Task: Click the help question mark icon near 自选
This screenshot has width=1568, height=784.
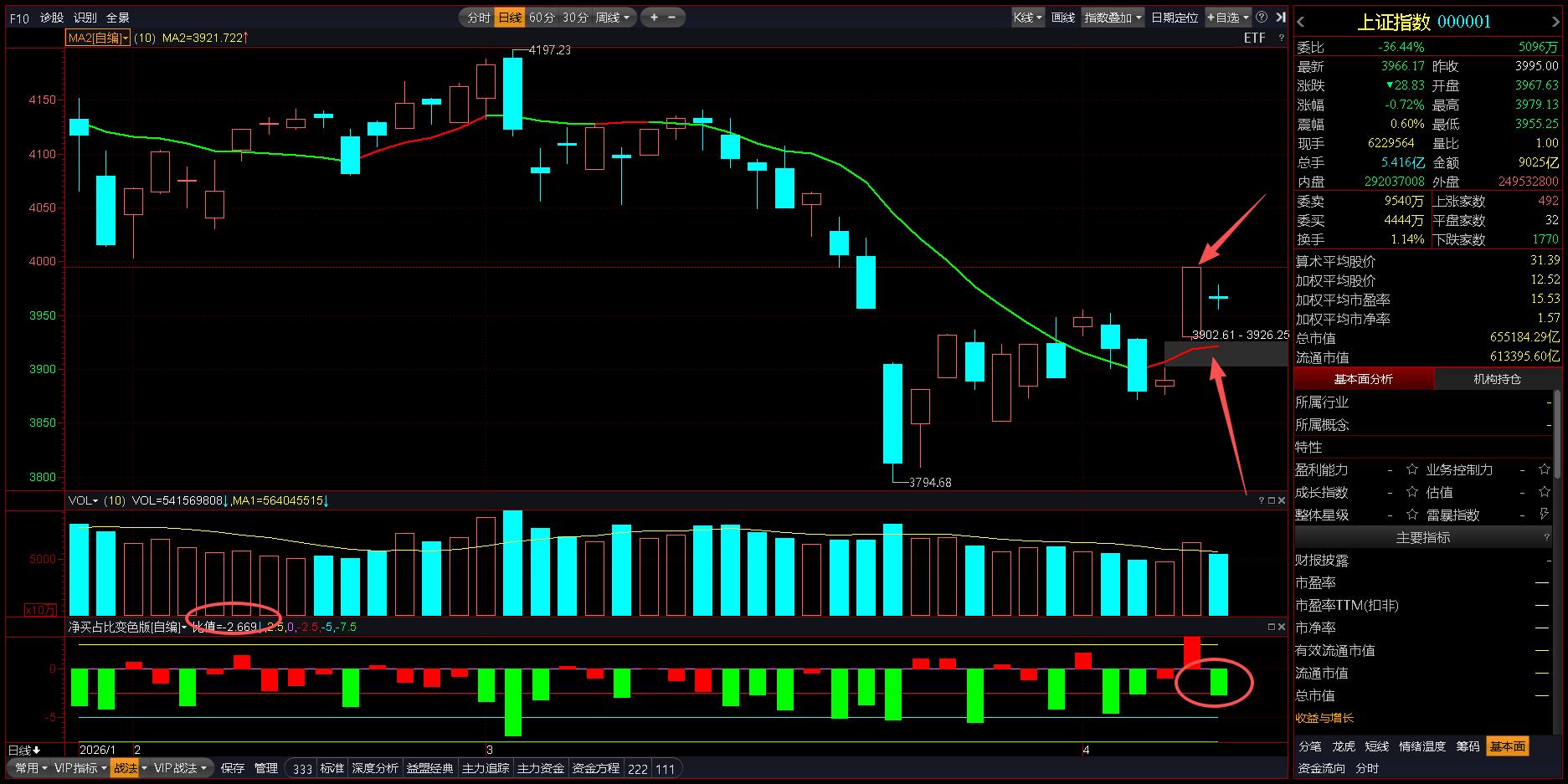Action: point(1262,17)
